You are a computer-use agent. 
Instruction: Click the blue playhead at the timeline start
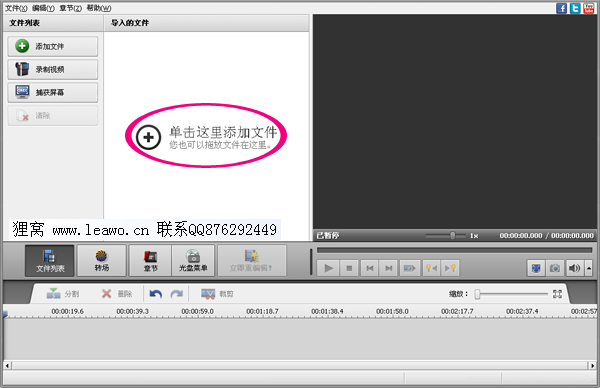5,314
